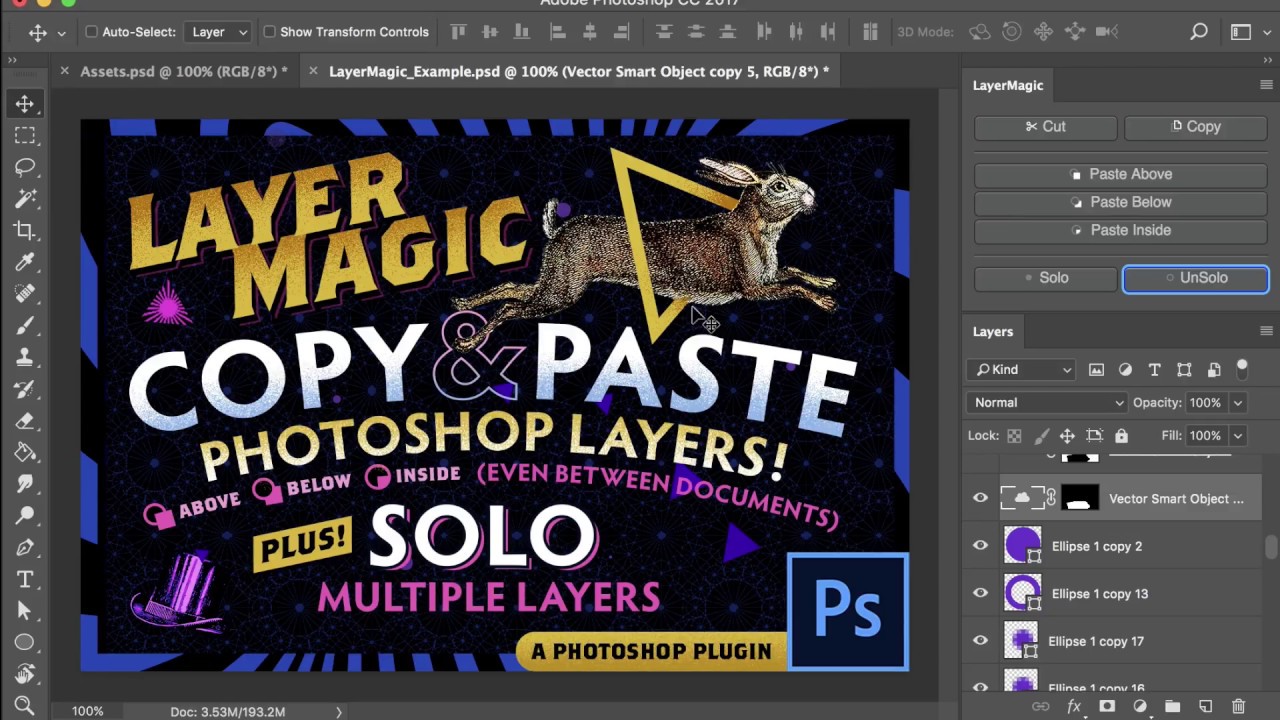Image resolution: width=1280 pixels, height=720 pixels.
Task: Select the Horizontal Type tool
Action: point(25,579)
